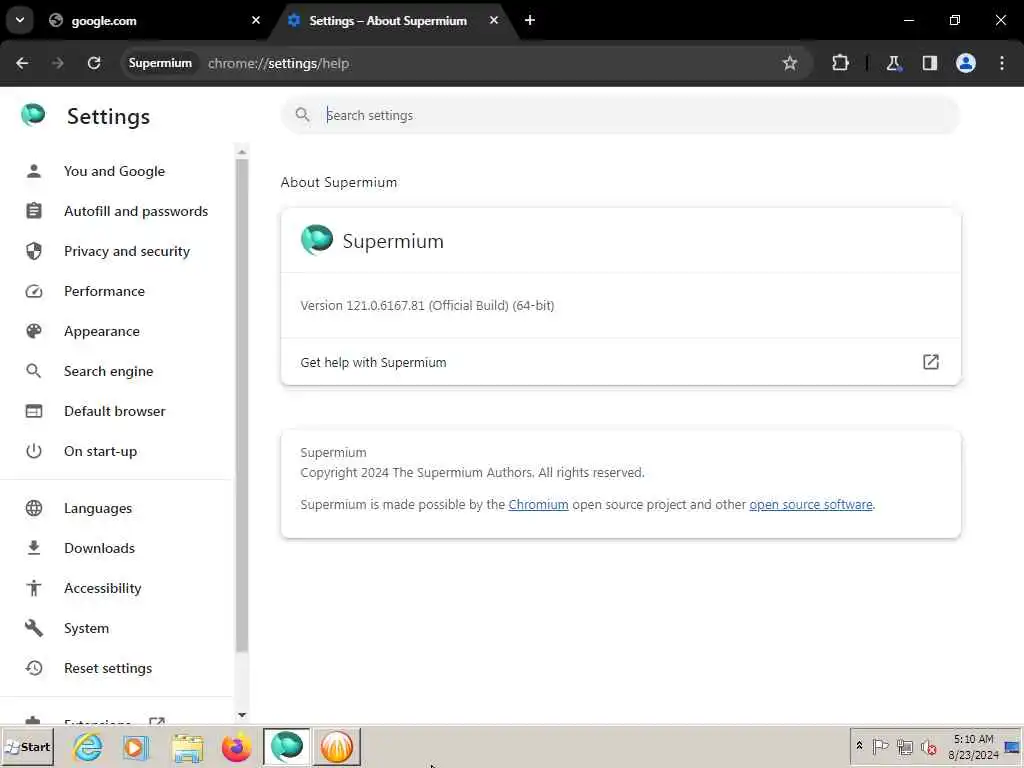This screenshot has width=1024, height=768.
Task: Click the globe icon beside Languages
Action: 34,508
